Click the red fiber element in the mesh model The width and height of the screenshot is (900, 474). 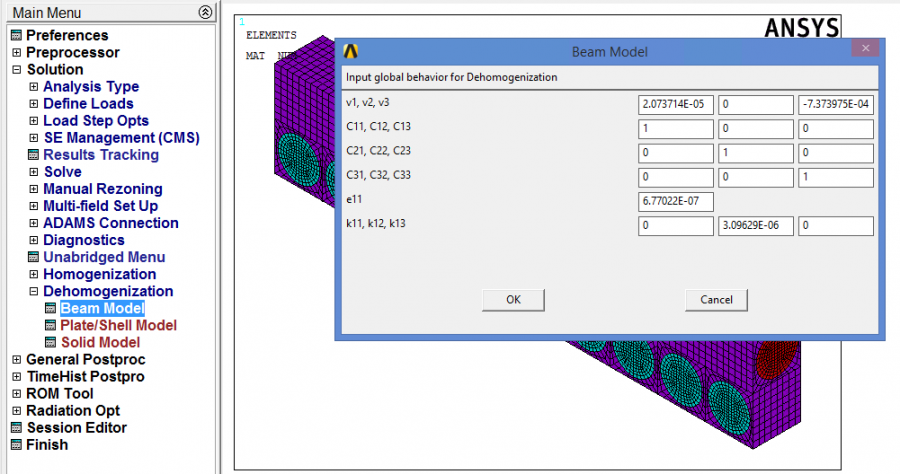(x=778, y=358)
